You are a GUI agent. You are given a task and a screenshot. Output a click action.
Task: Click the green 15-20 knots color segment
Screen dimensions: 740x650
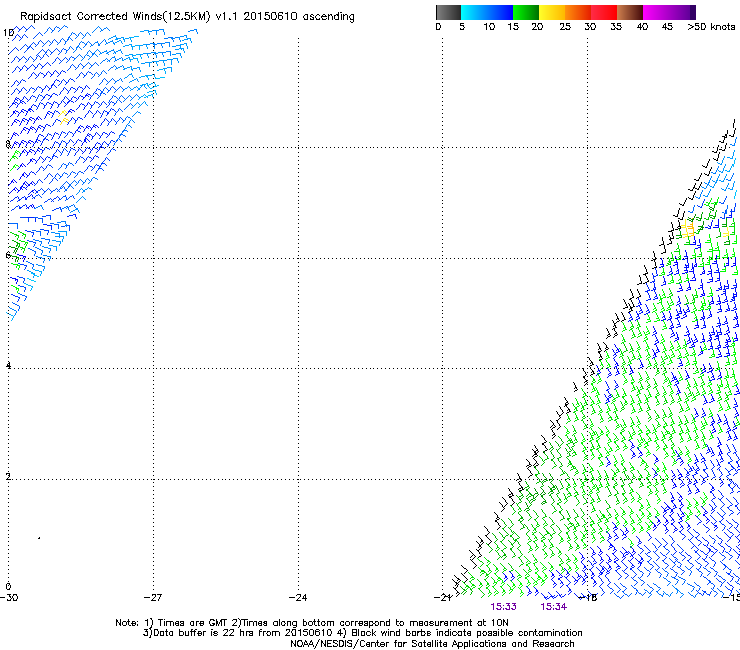(526, 12)
